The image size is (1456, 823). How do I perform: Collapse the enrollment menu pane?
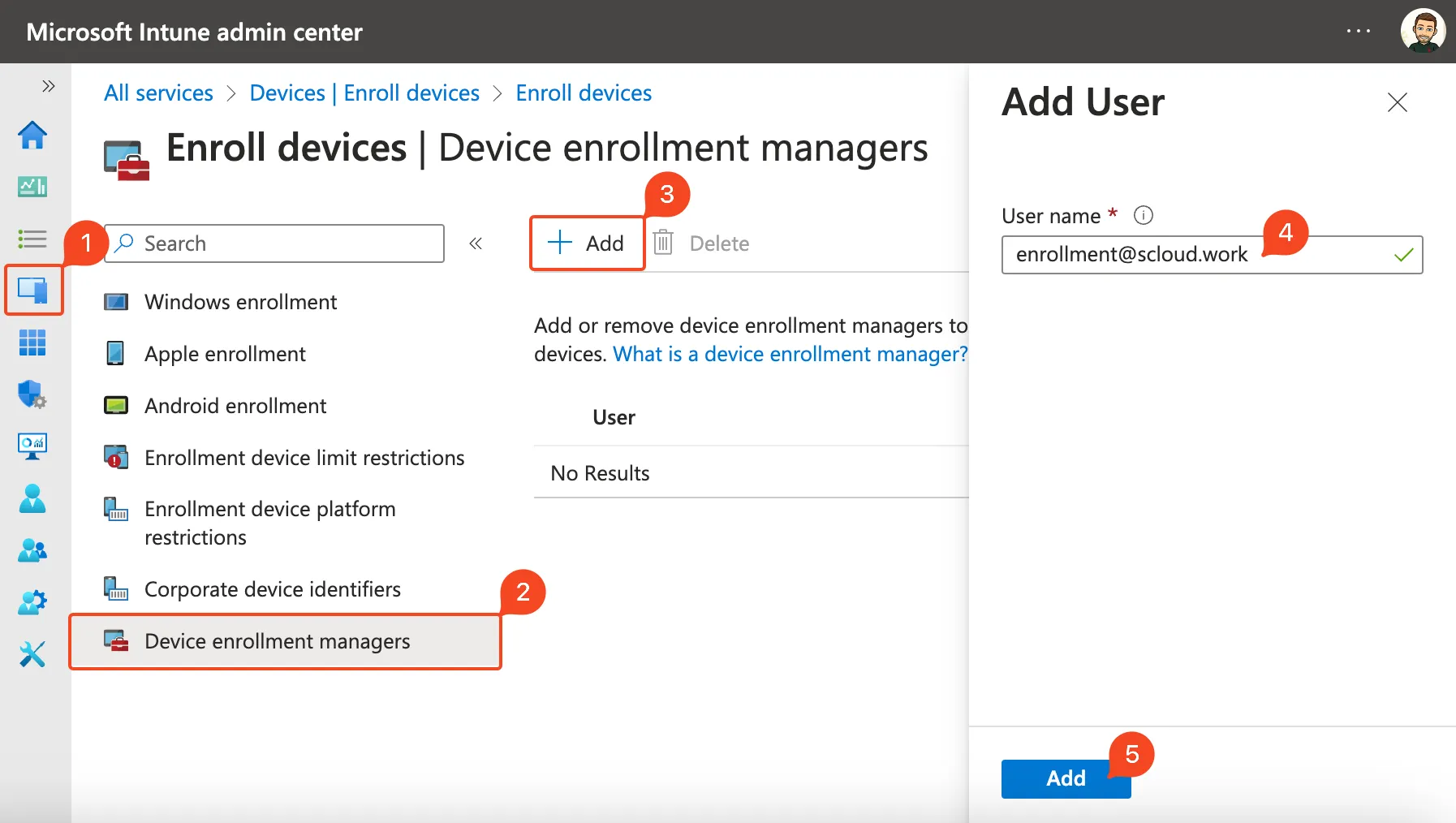point(476,243)
